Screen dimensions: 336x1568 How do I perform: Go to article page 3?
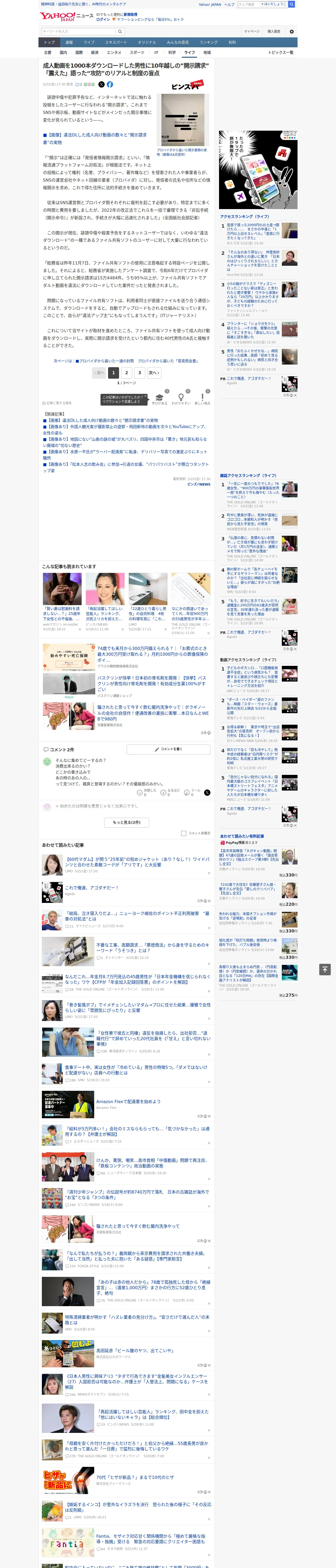pos(140,372)
